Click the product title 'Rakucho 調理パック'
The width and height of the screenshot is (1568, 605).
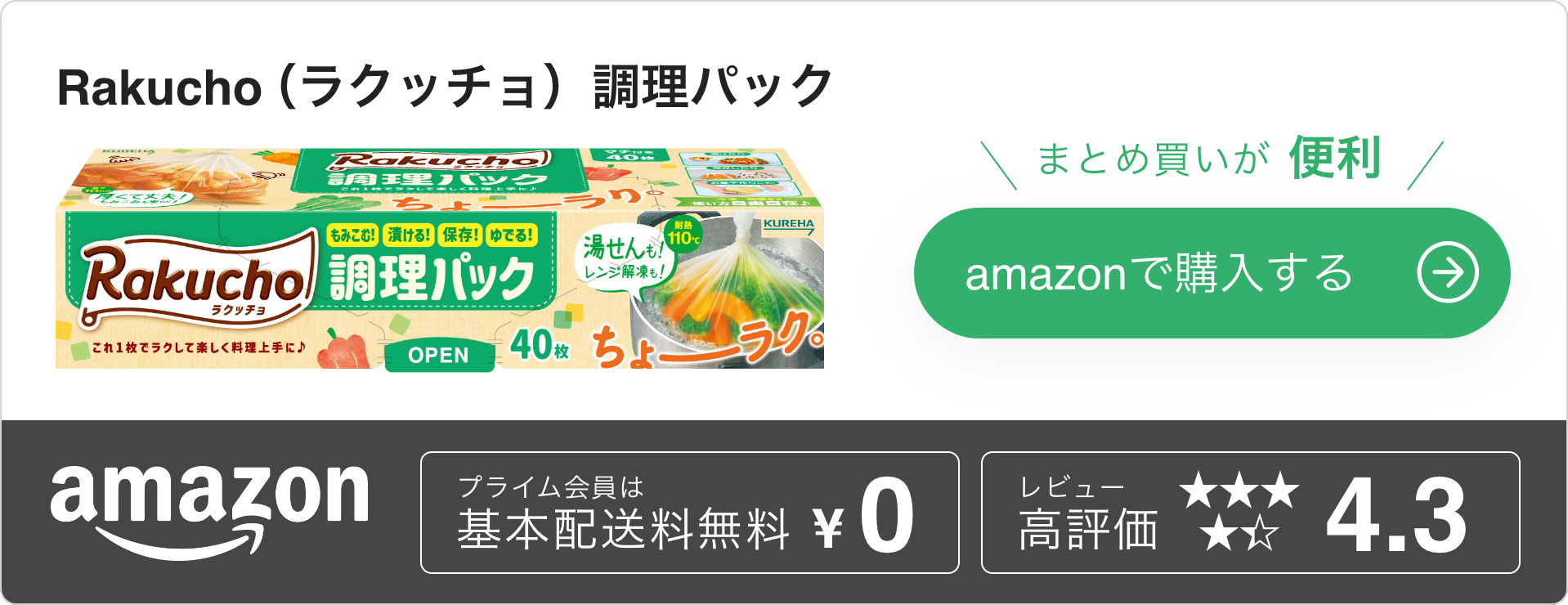(x=445, y=87)
